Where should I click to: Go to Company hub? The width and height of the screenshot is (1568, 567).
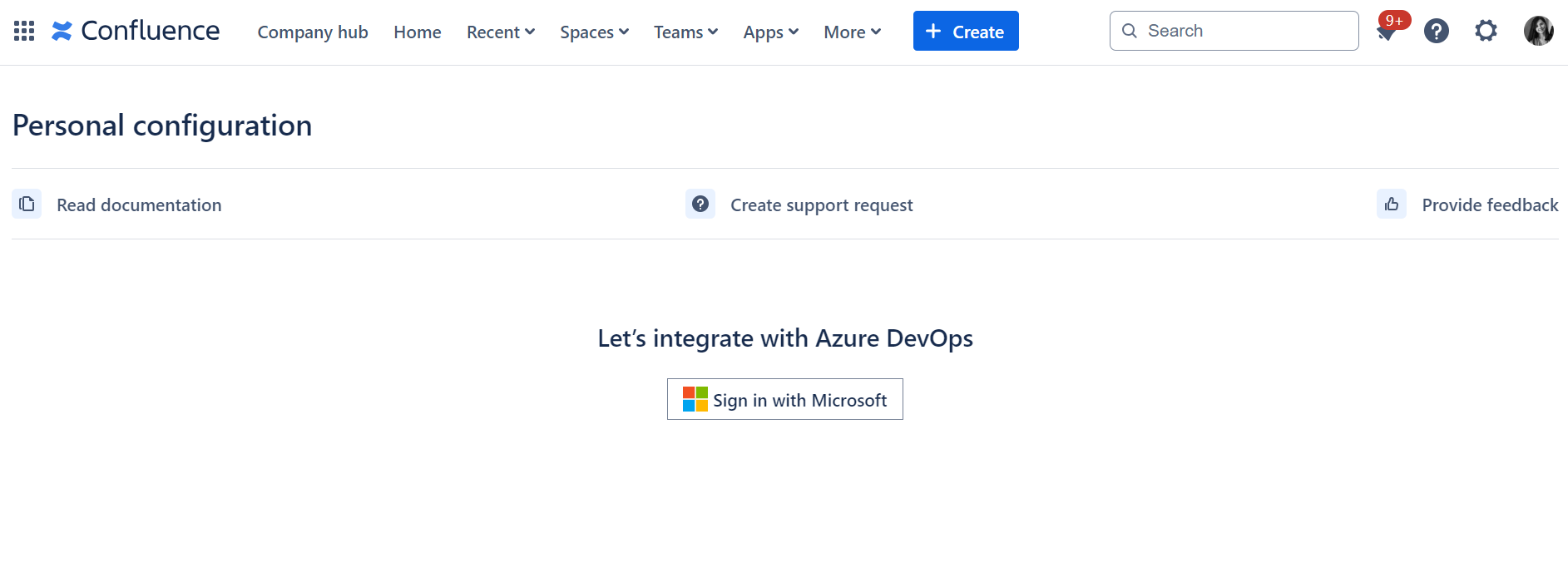(313, 32)
